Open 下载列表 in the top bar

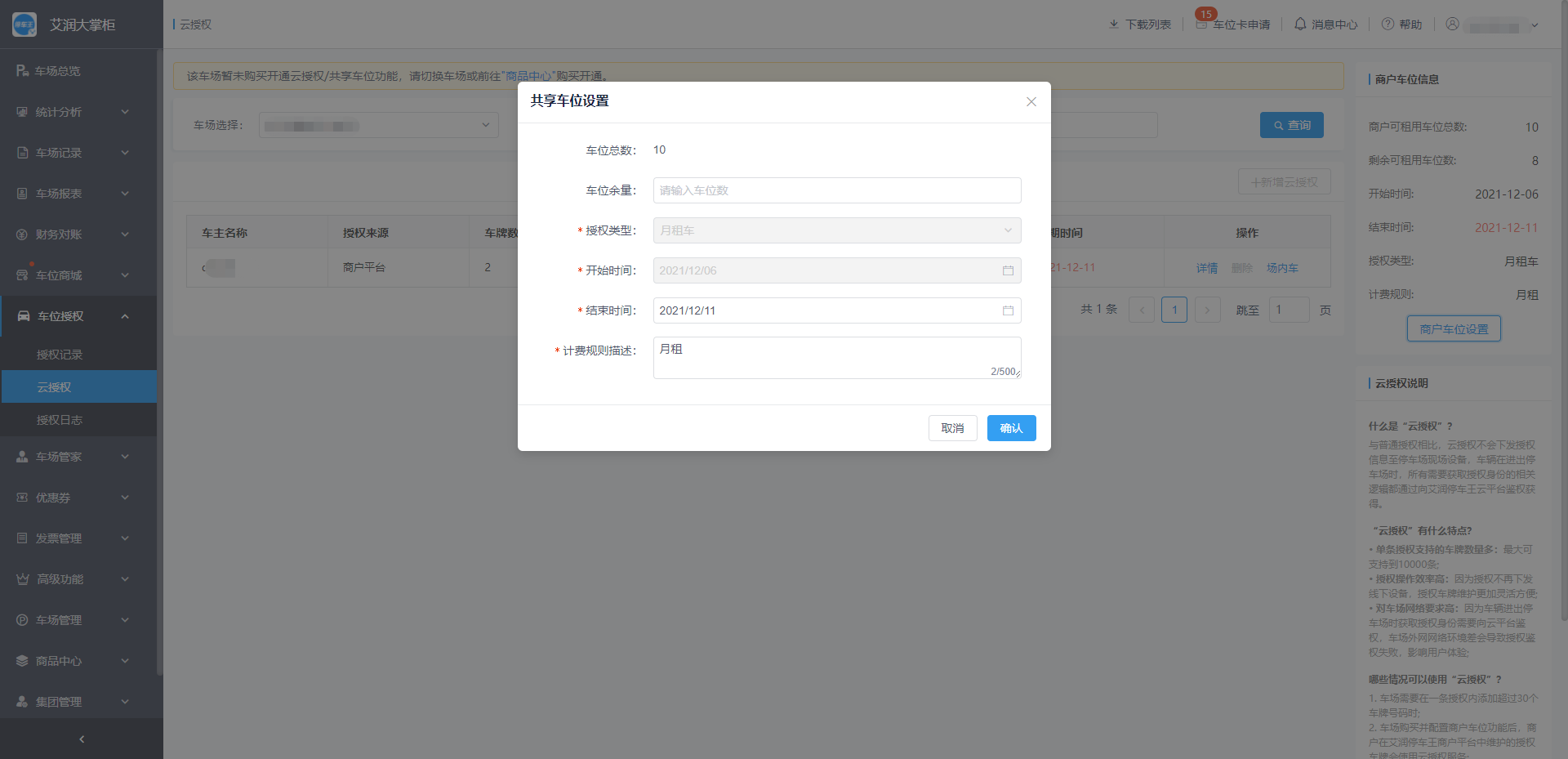1140,25
